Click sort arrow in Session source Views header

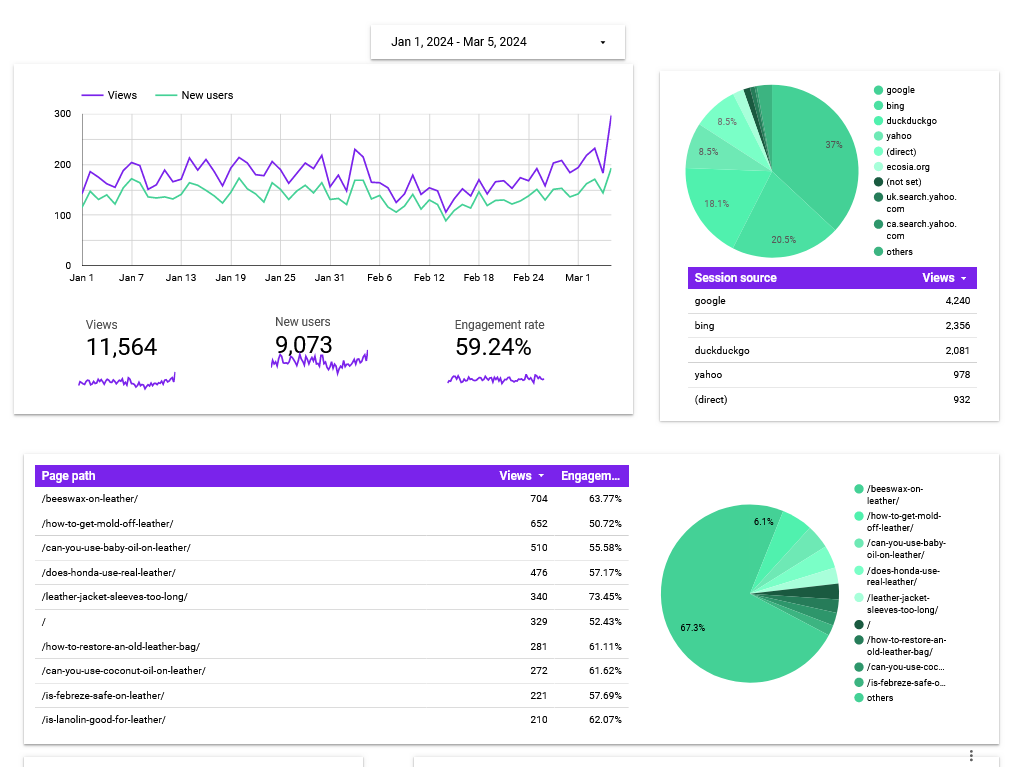(x=964, y=278)
